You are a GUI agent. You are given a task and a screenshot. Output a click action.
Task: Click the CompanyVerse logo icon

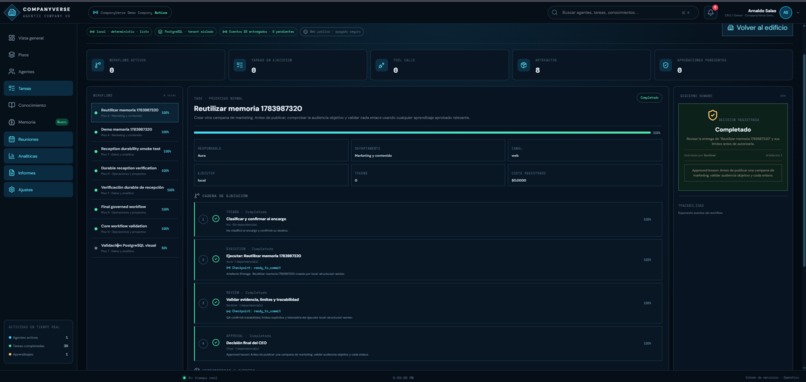pos(11,12)
